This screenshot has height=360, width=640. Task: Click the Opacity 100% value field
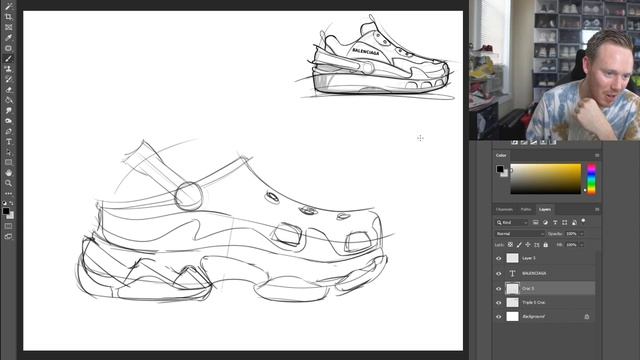pos(571,233)
